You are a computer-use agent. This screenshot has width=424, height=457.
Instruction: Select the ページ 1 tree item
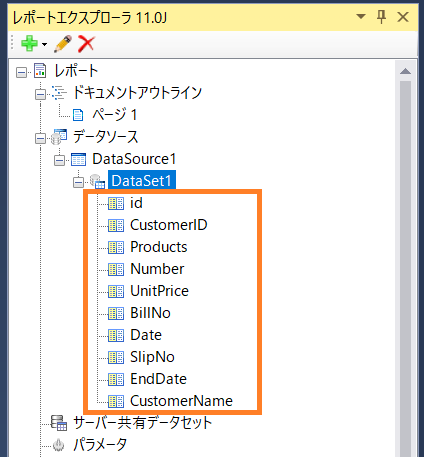point(114,115)
